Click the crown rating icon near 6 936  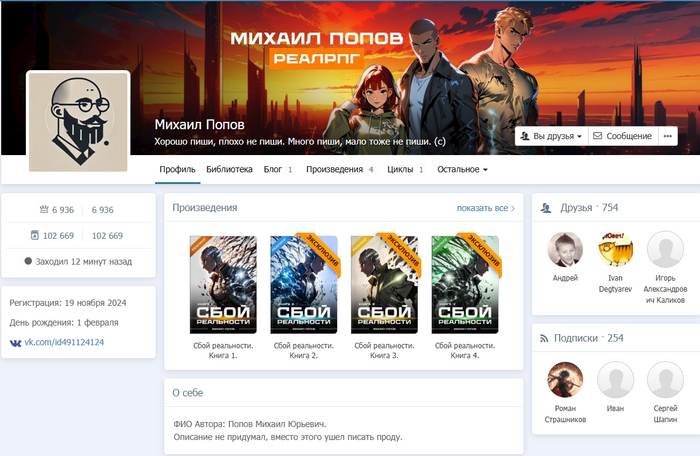pyautogui.click(x=44, y=209)
